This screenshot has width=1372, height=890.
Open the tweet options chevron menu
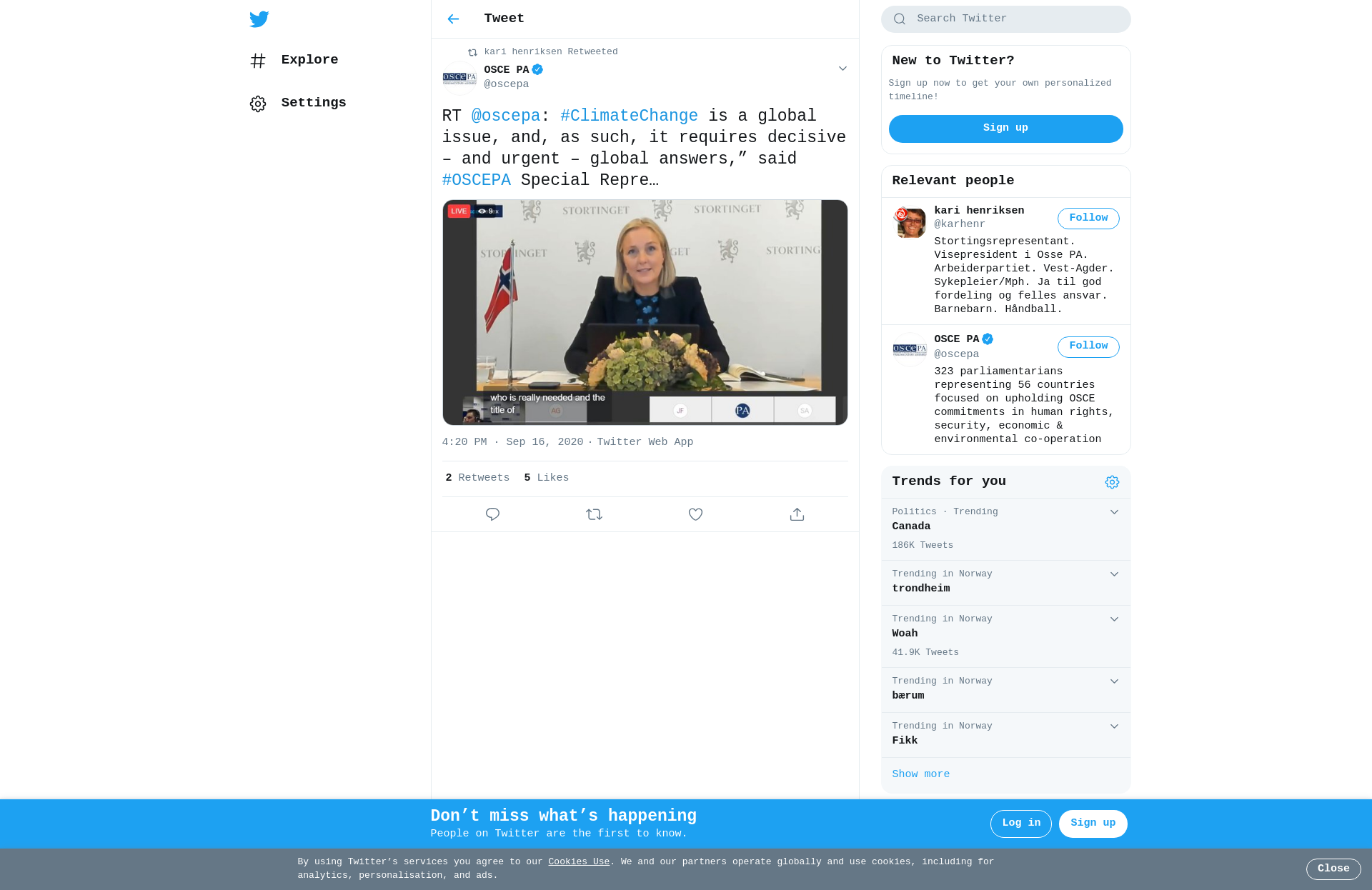[x=842, y=69]
